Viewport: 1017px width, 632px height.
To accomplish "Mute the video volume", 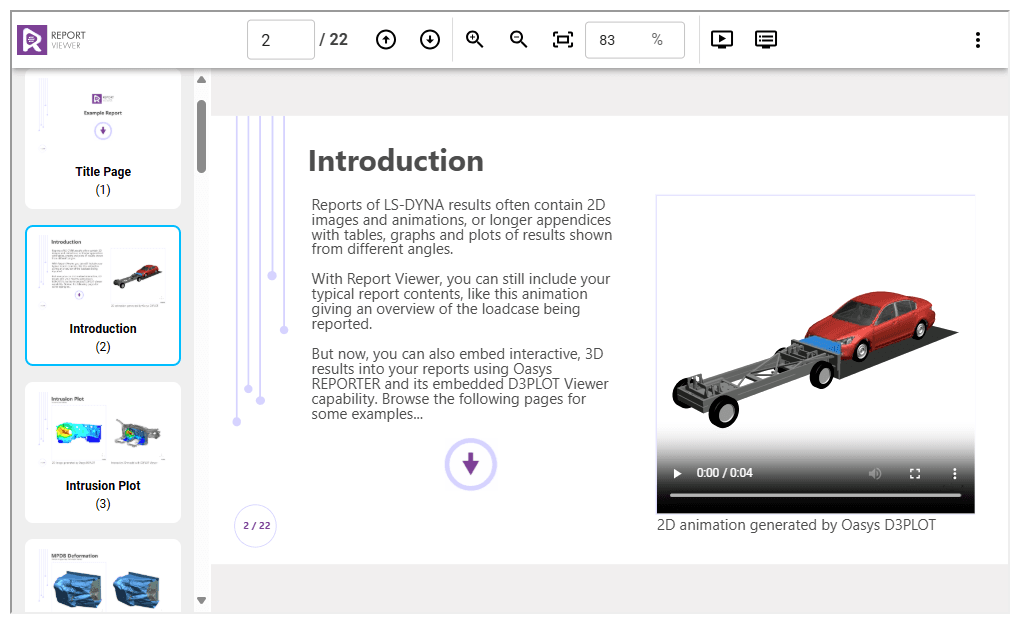I will pos(875,473).
